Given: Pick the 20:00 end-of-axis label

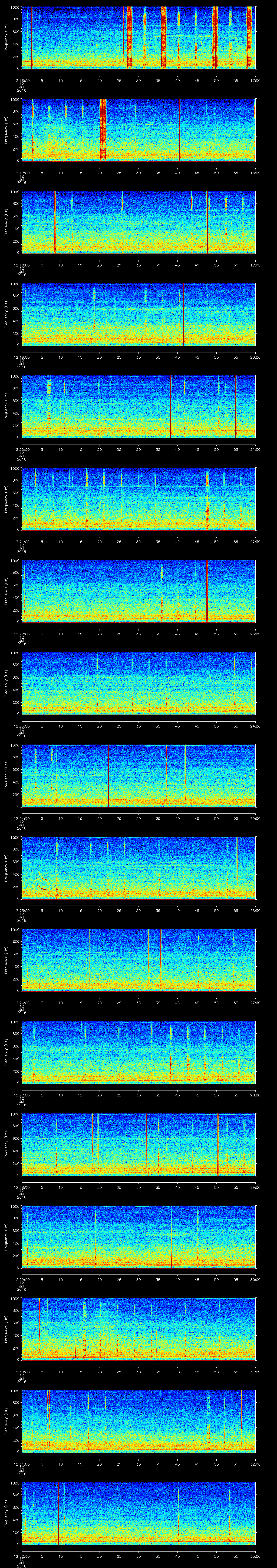Looking at the screenshot, I should pyautogui.click(x=255, y=357).
